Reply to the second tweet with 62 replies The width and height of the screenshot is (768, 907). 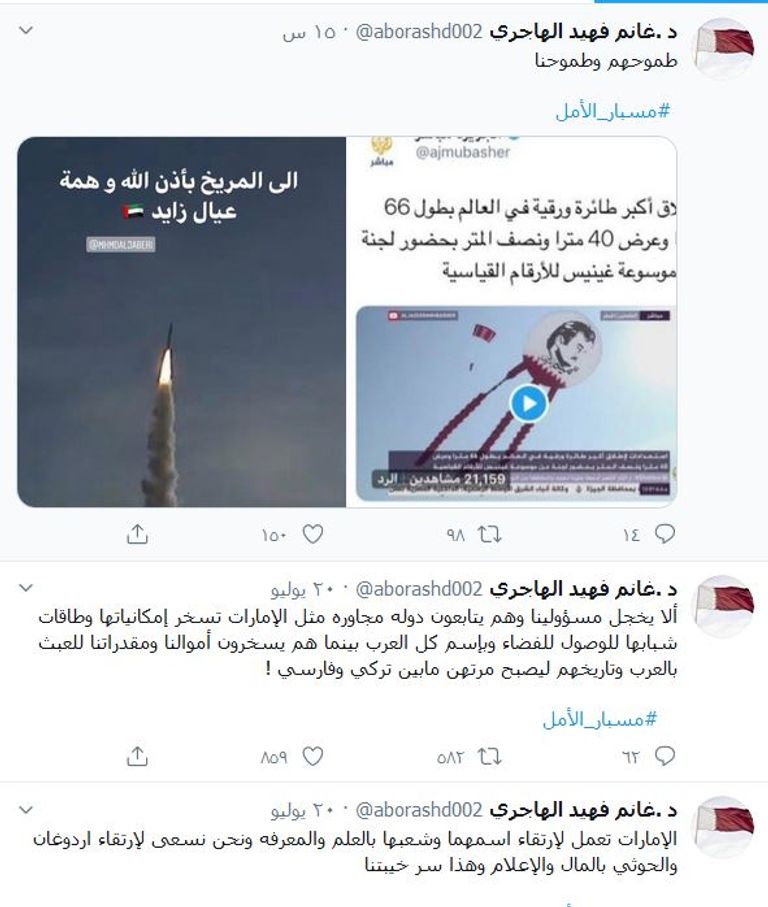(x=664, y=756)
